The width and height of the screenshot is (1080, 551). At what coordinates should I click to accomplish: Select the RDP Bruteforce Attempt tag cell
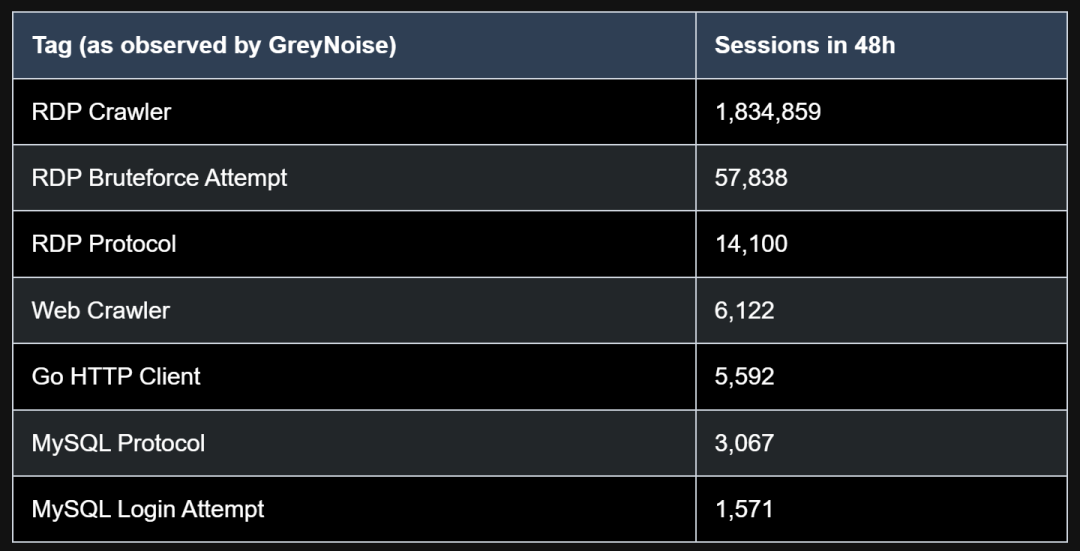[x=159, y=178]
